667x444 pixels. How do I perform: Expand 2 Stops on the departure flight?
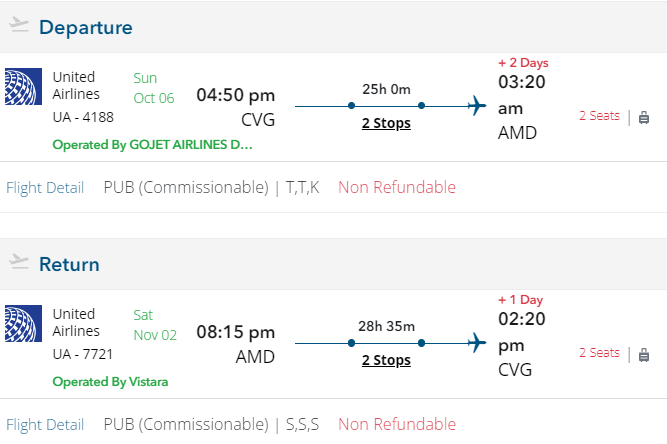386,123
